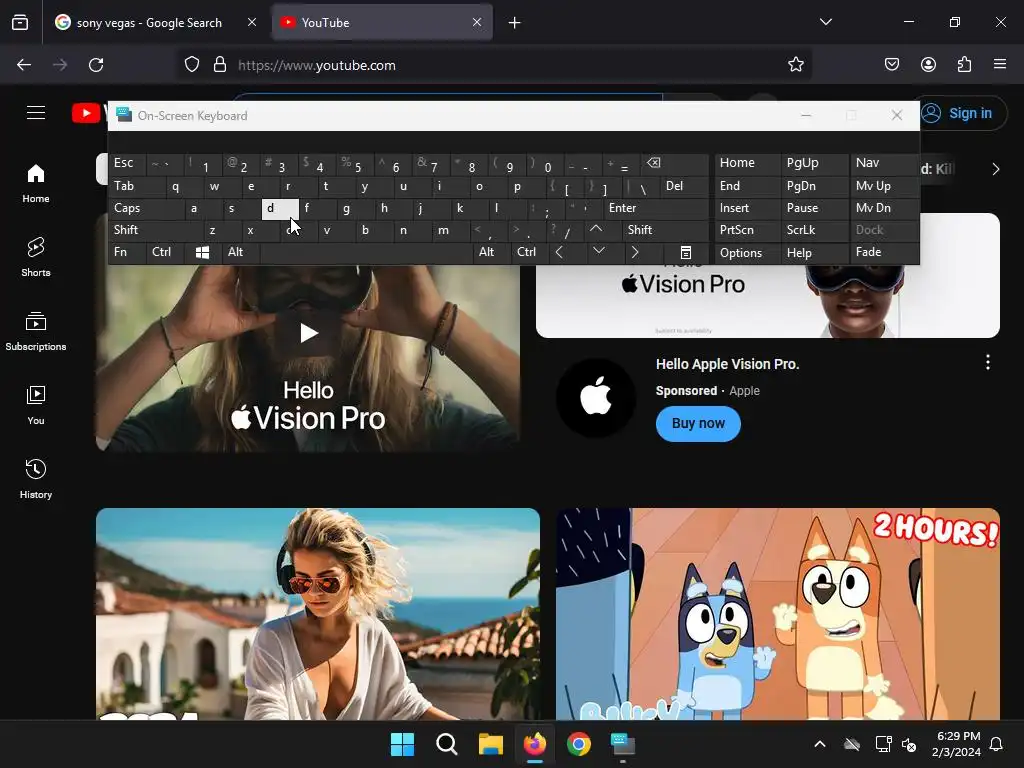Toggle the ScrLk key on keyboard
The height and width of the screenshot is (768, 1024).
point(814,230)
